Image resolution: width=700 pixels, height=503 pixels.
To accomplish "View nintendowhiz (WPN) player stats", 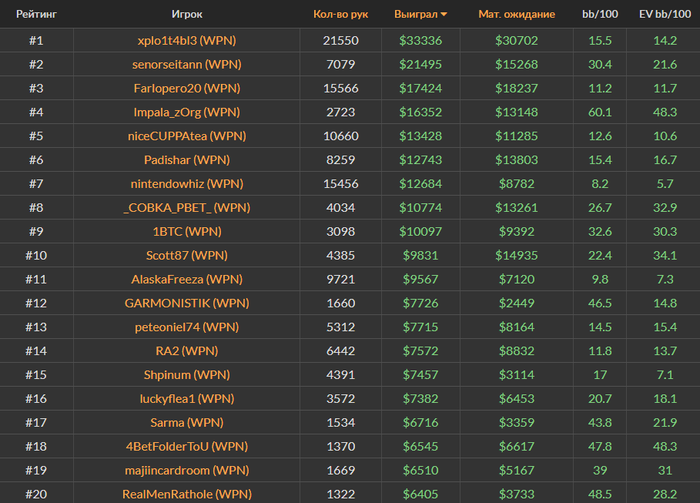I will point(187,184).
